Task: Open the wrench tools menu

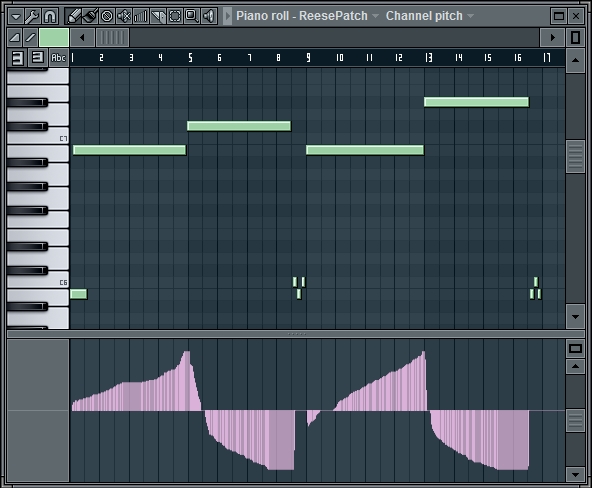Action: click(32, 16)
